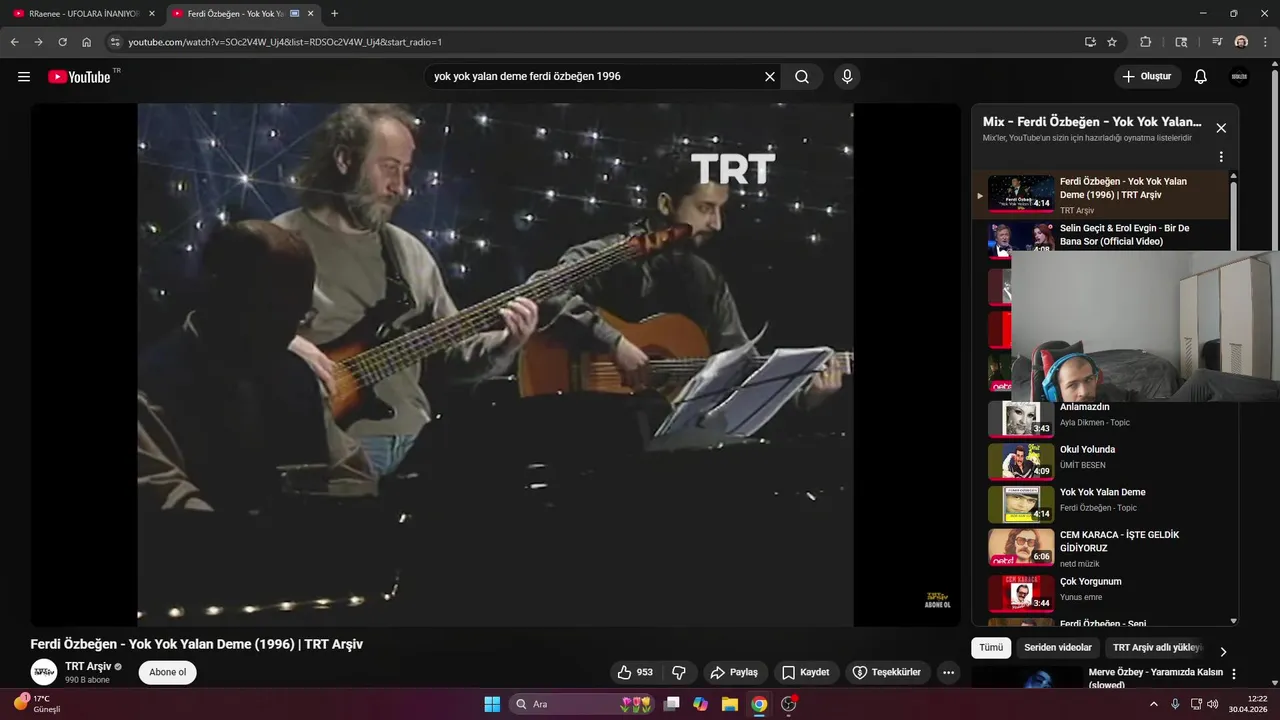
Task: Install app icon in address bar
Action: pos(1090,42)
